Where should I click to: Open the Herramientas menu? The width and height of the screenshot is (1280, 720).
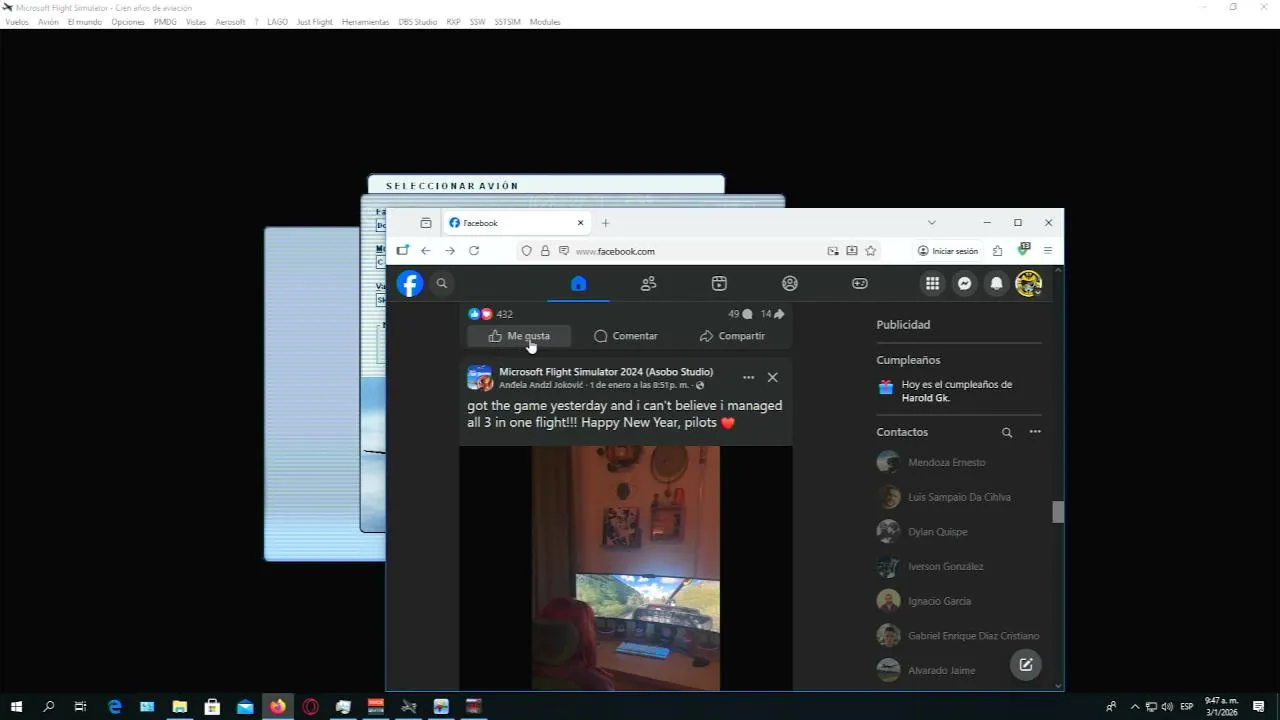click(x=365, y=22)
